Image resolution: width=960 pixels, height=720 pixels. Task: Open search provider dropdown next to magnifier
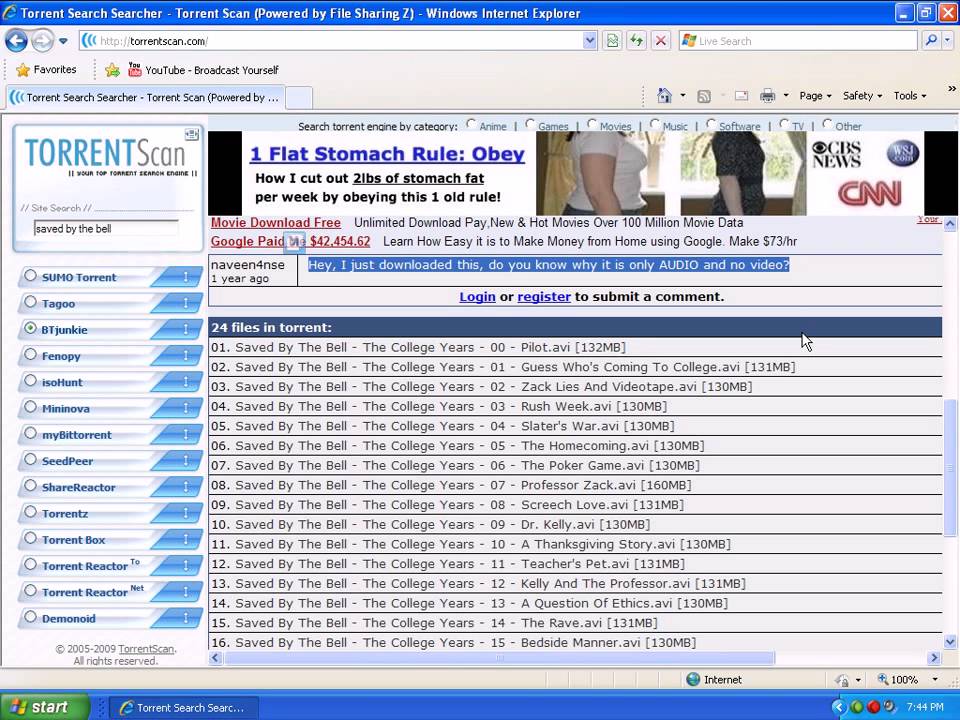coord(947,41)
